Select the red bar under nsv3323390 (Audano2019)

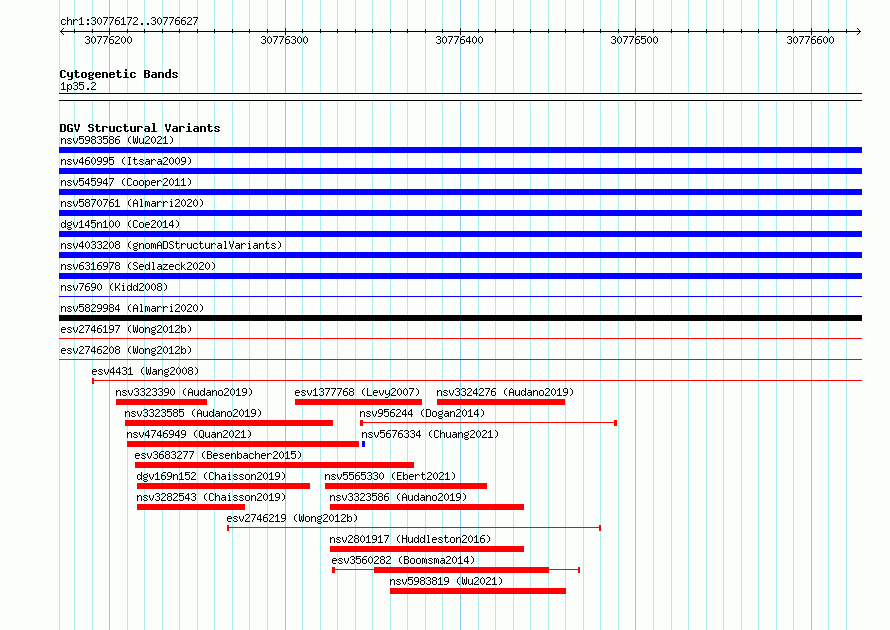[x=161, y=402]
